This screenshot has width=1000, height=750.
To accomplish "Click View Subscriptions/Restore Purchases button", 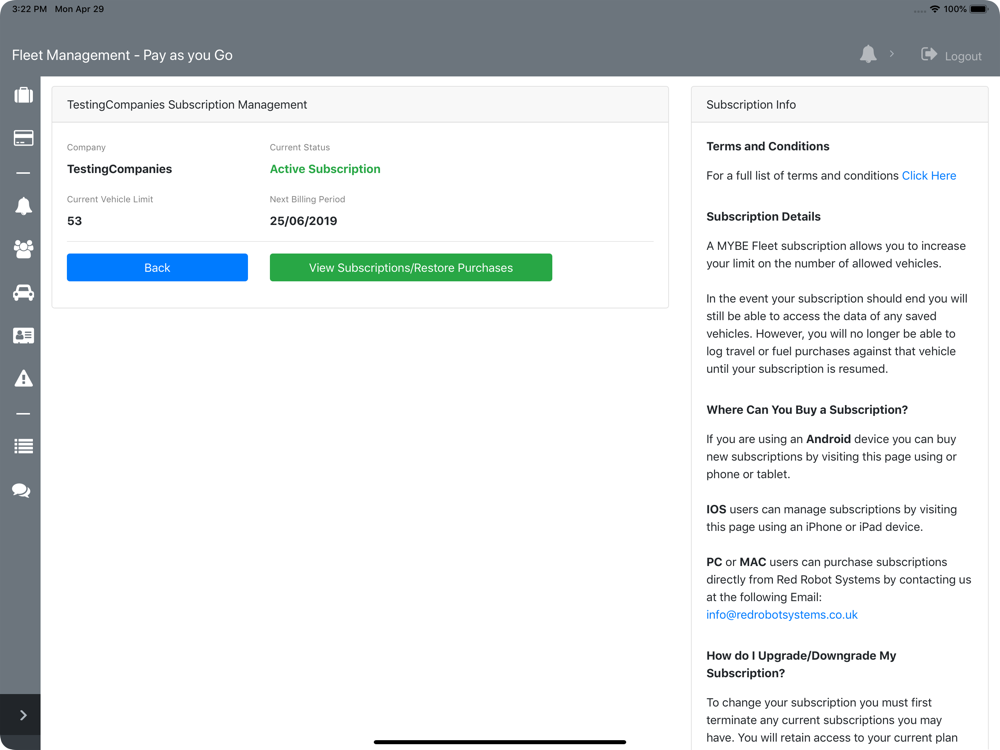I will click(410, 268).
